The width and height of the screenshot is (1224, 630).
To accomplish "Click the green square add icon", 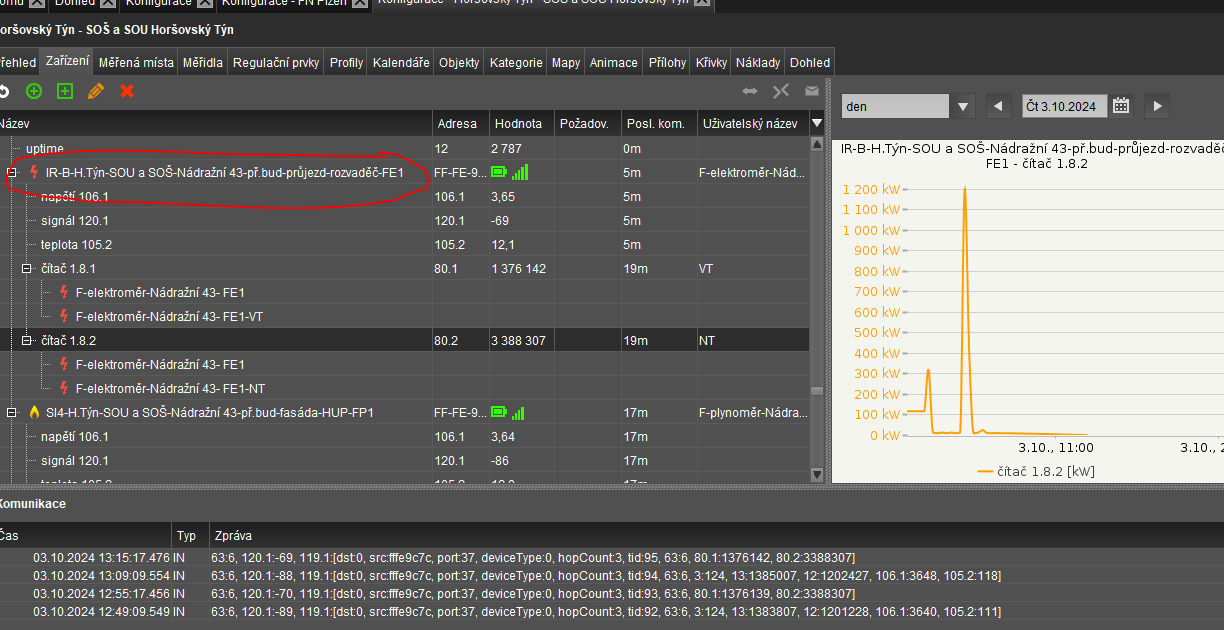I will click(x=65, y=91).
